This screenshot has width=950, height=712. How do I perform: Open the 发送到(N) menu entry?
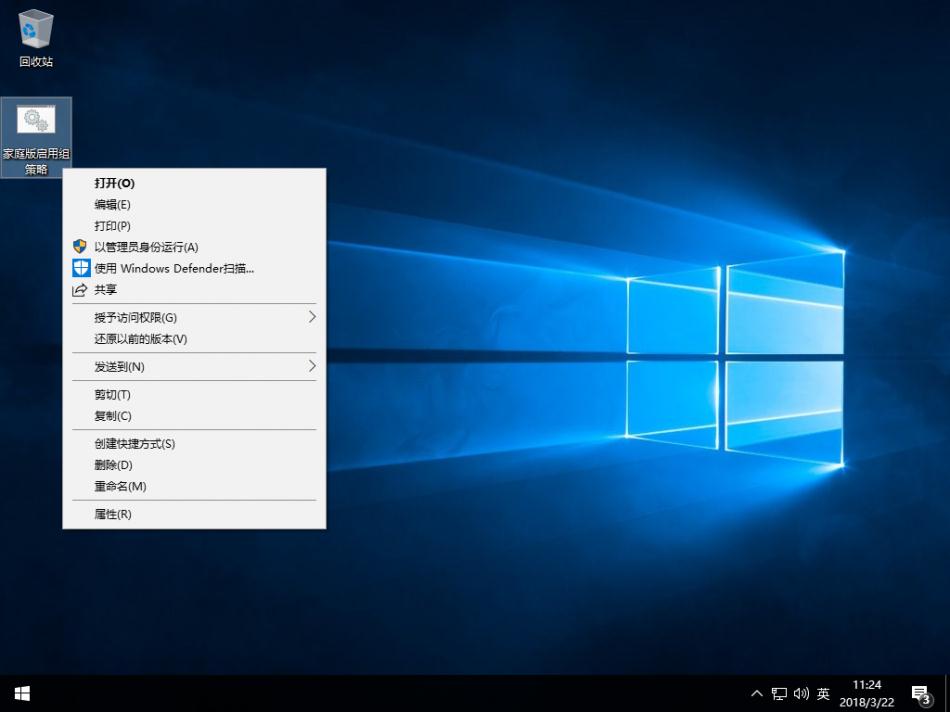(194, 367)
